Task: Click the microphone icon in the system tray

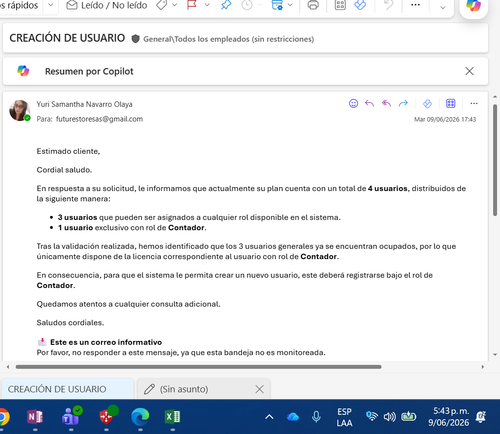Action: pos(316,417)
